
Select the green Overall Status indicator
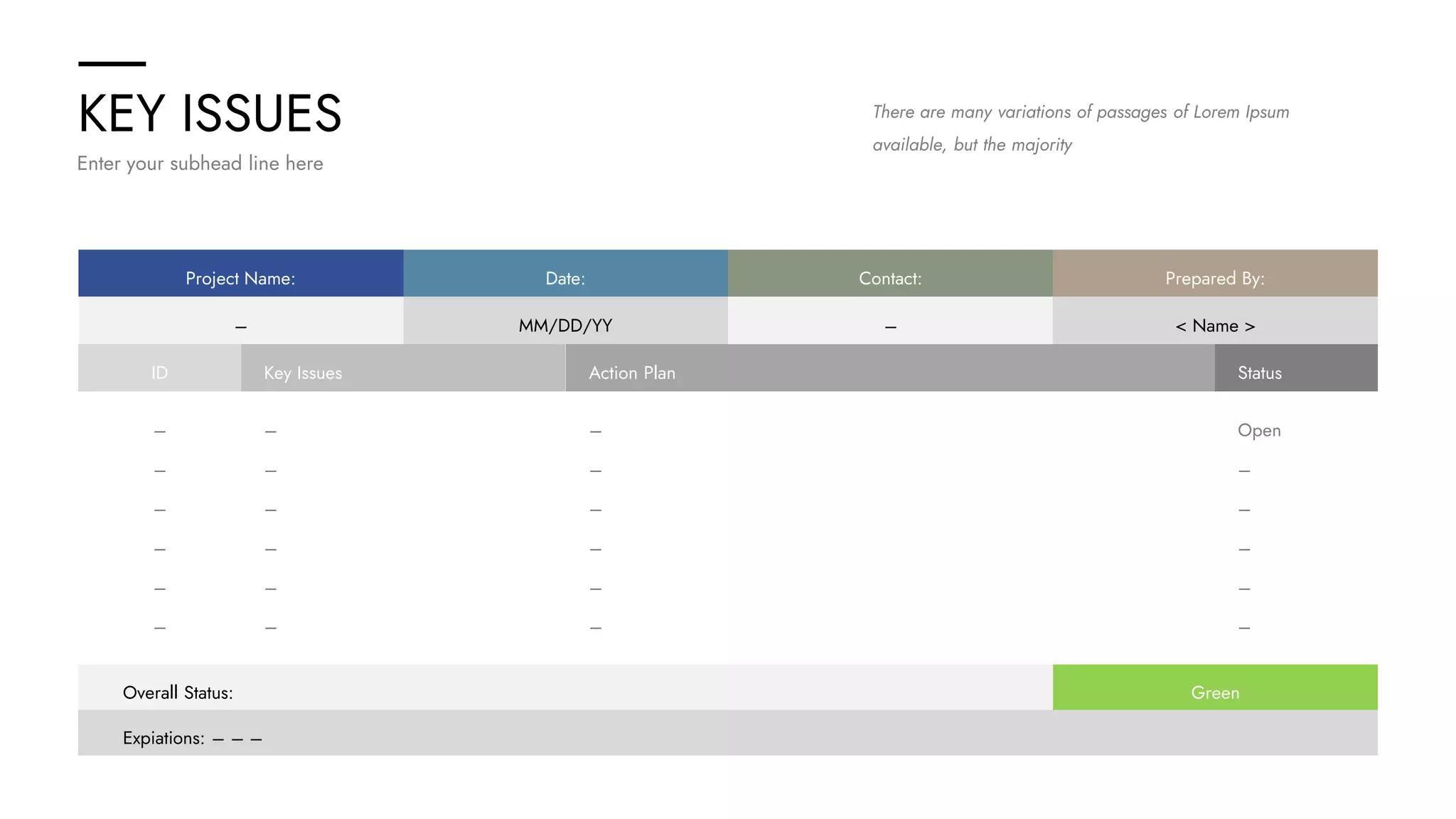click(1214, 692)
